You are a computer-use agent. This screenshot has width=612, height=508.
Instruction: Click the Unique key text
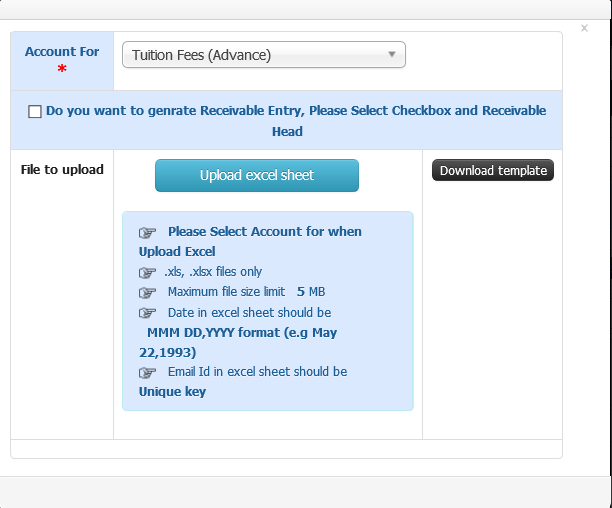(172, 392)
